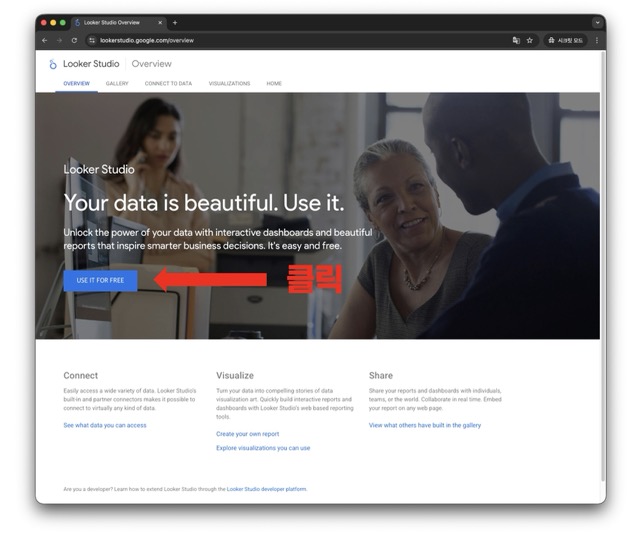
Task: Click the 'Visualize' section heading
Action: [x=235, y=376]
